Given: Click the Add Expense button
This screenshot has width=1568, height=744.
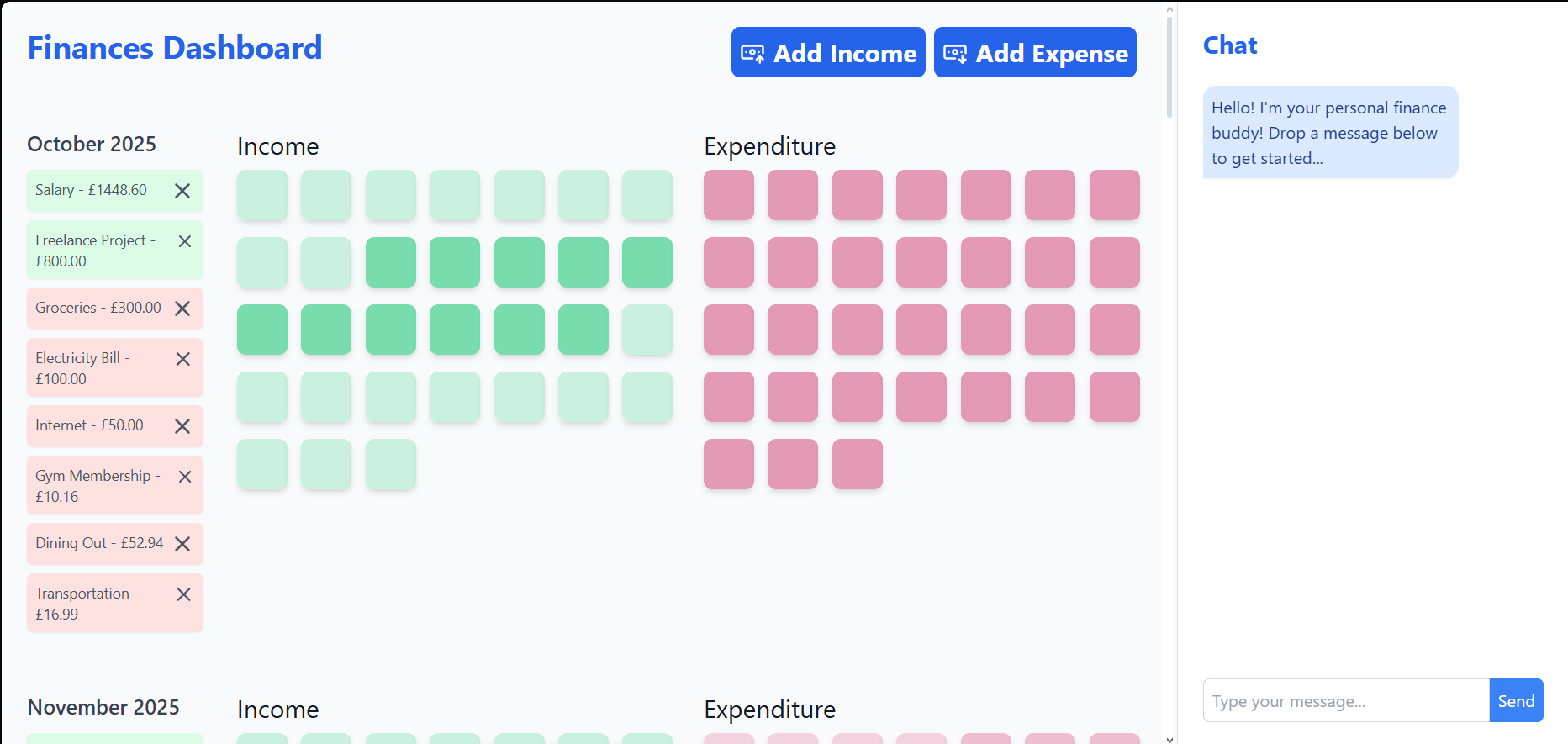Looking at the screenshot, I should click(x=1035, y=52).
